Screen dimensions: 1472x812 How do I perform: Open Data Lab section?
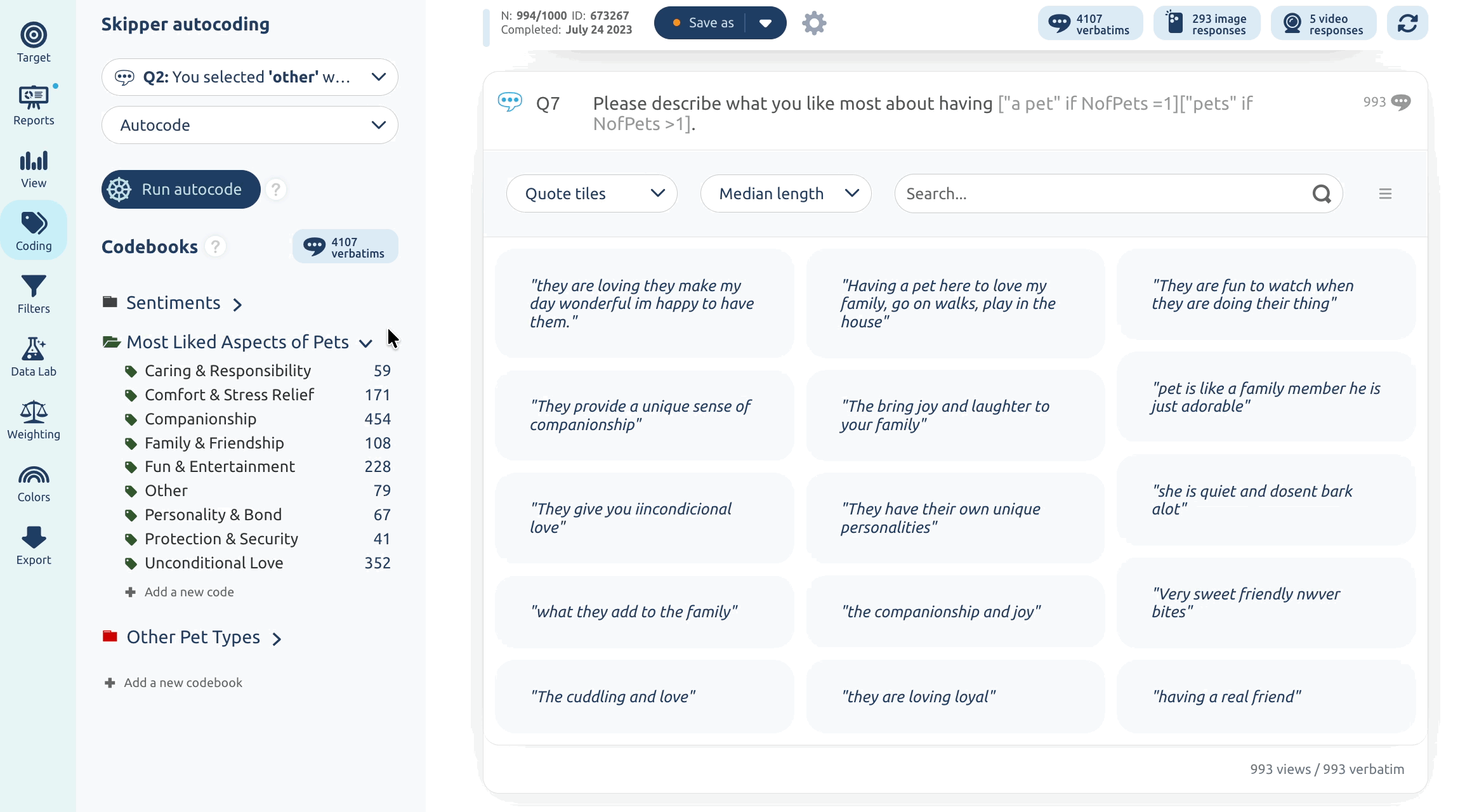(x=34, y=357)
